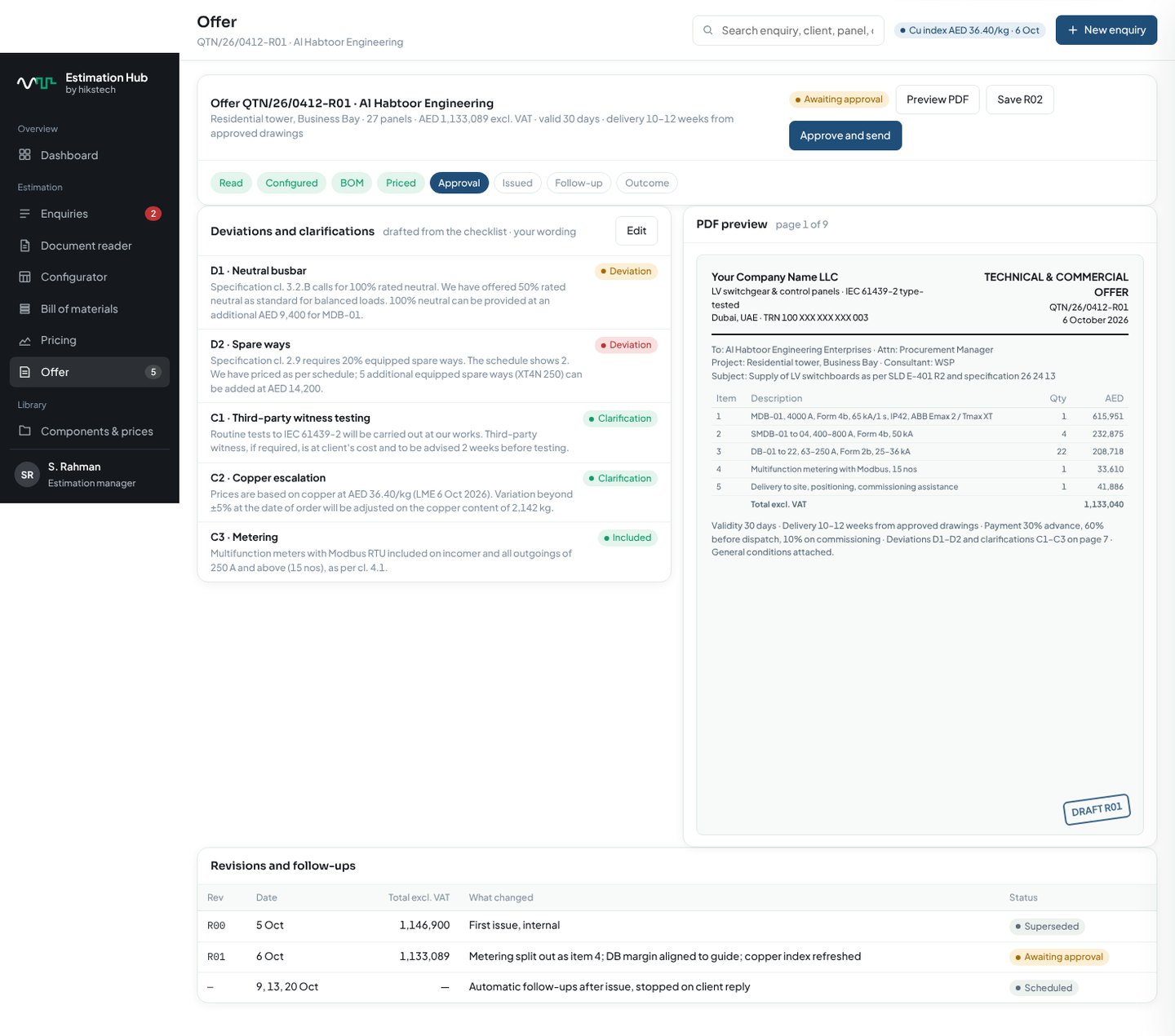Click the Cu index AED 36.40/kg chip
The height and width of the screenshot is (1036, 1175).
click(970, 30)
